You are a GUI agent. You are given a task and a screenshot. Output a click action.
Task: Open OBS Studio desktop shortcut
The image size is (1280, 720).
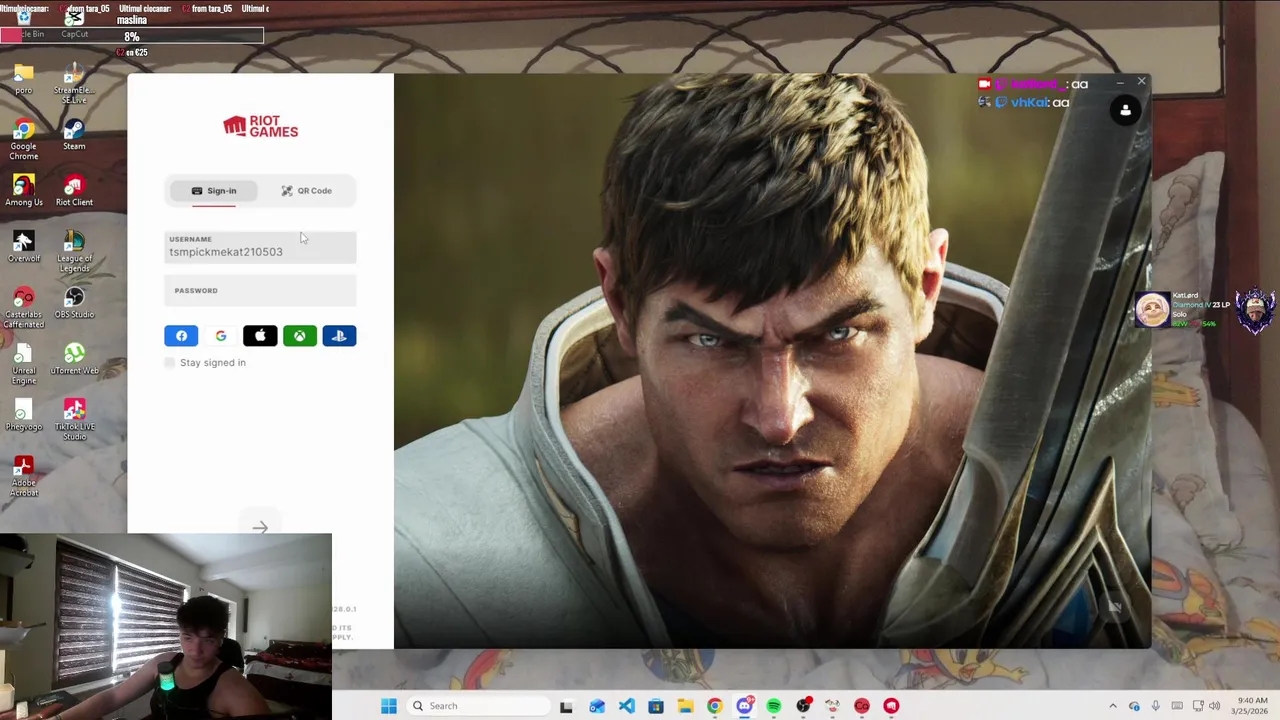pyautogui.click(x=74, y=303)
